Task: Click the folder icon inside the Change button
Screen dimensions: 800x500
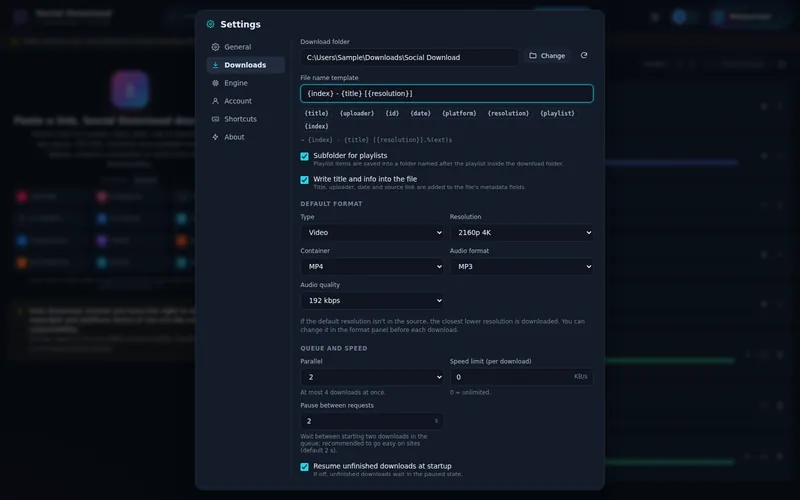Action: coord(533,56)
